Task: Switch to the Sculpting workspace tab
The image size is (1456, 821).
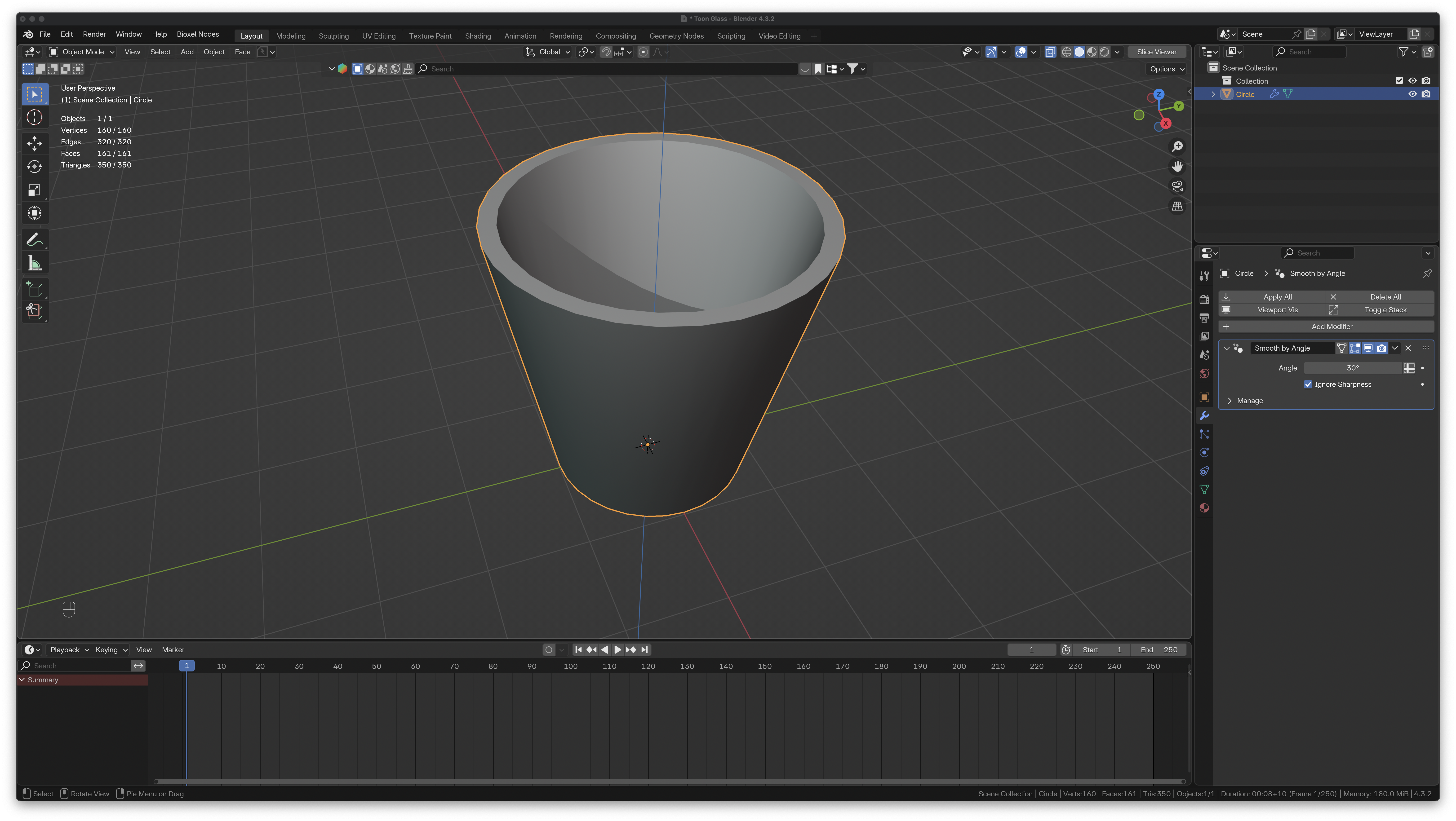Action: coord(333,36)
